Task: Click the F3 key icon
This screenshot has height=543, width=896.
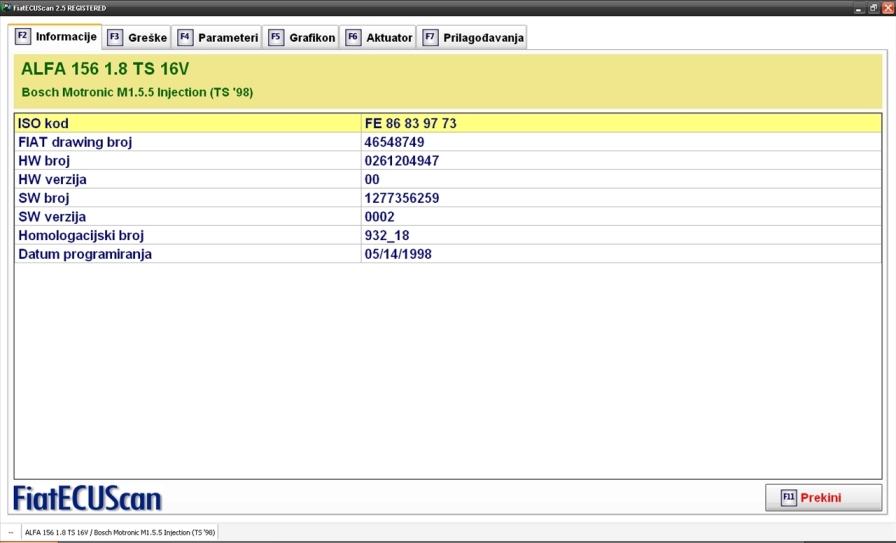Action: click(114, 38)
